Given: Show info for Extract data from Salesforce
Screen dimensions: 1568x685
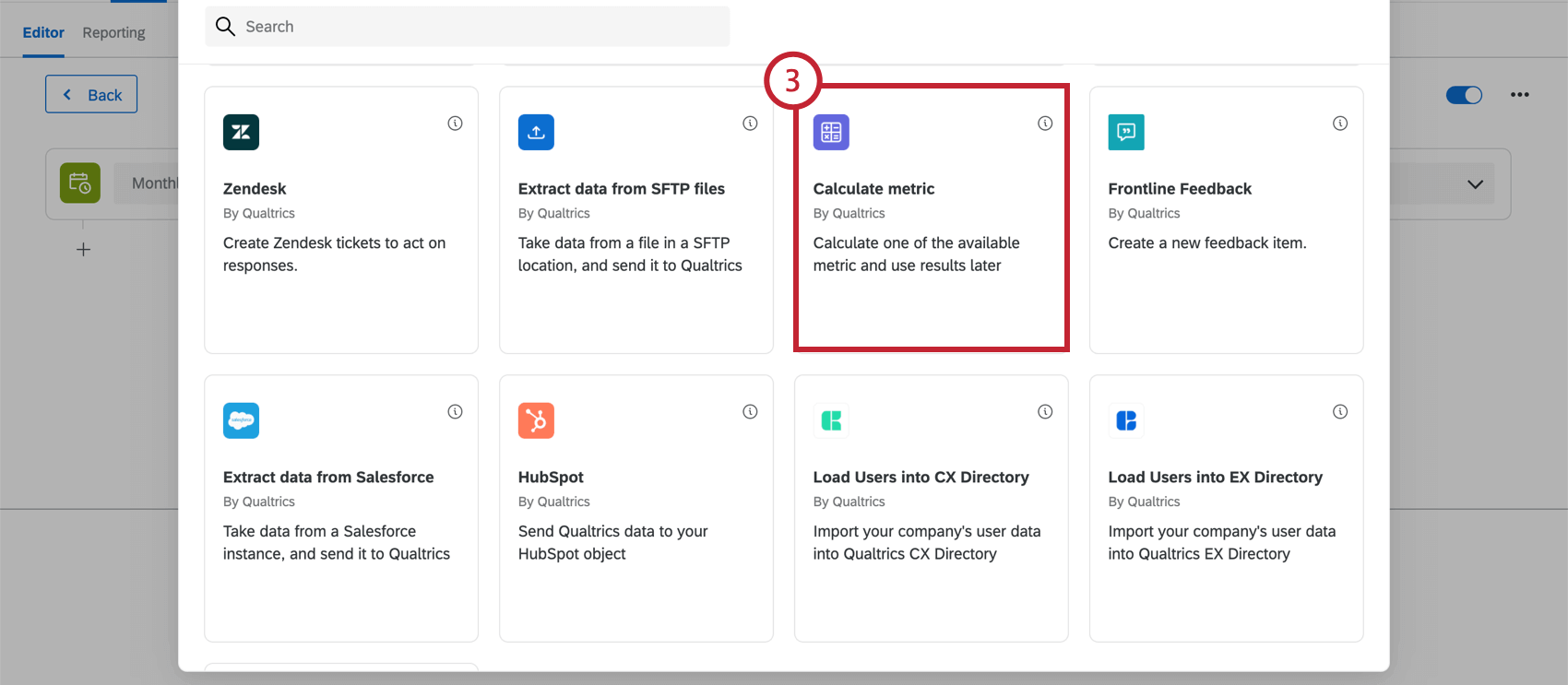Looking at the screenshot, I should tap(455, 412).
